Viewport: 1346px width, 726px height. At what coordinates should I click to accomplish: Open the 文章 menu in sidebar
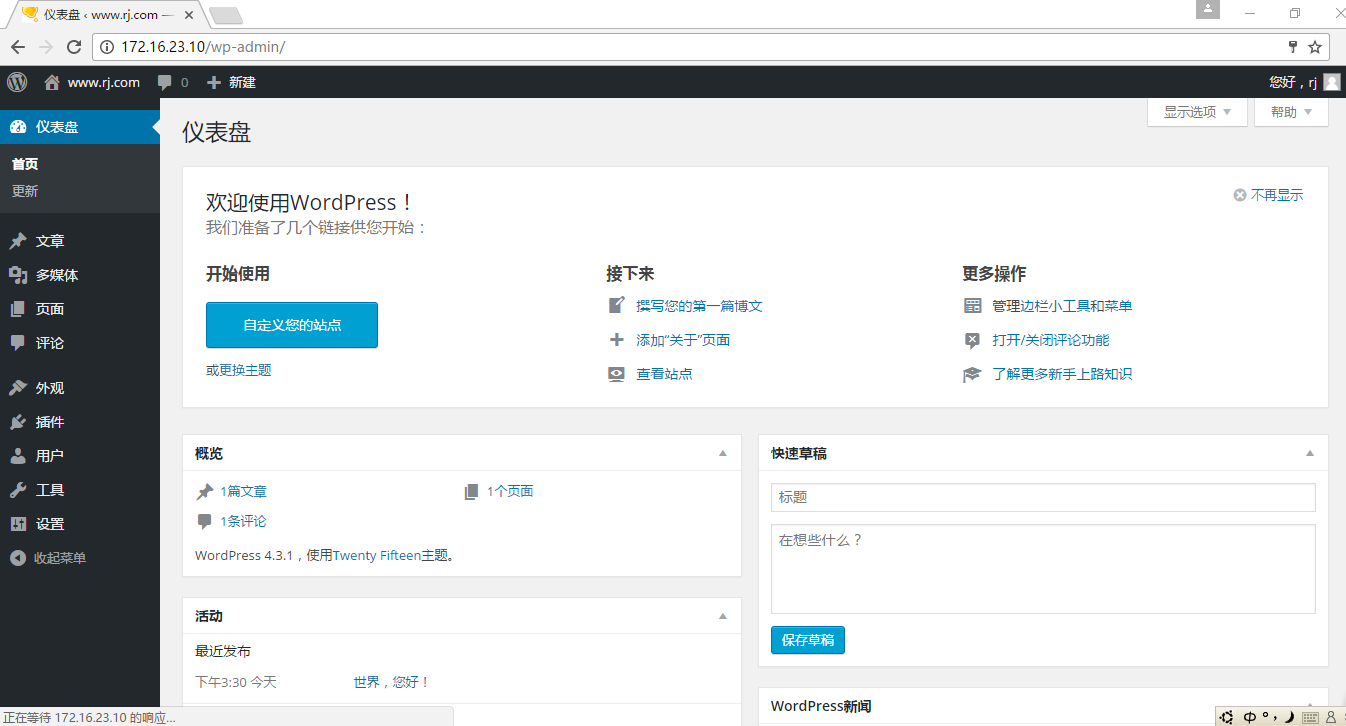pos(80,241)
